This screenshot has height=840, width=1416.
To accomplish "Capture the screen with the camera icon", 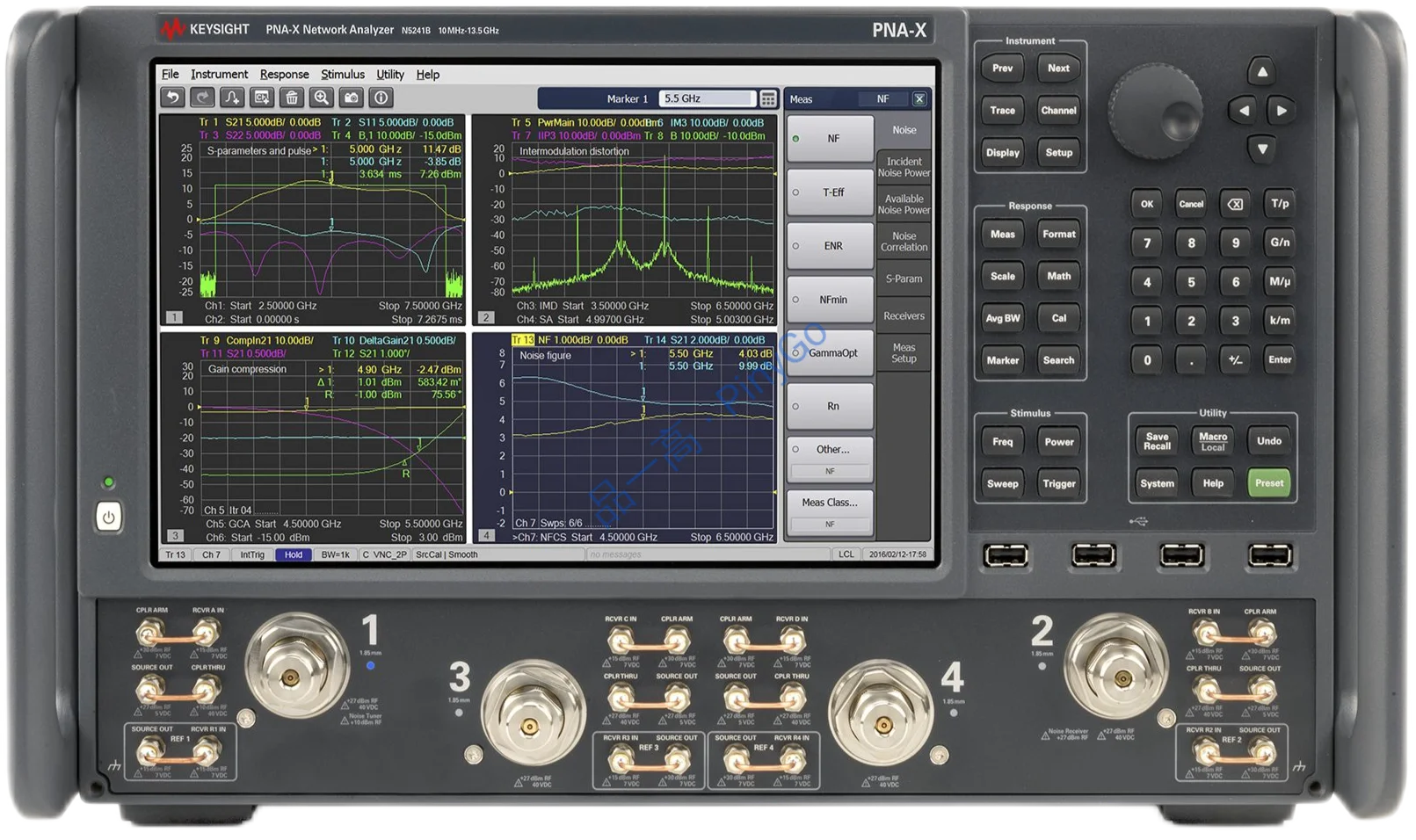I will [352, 98].
